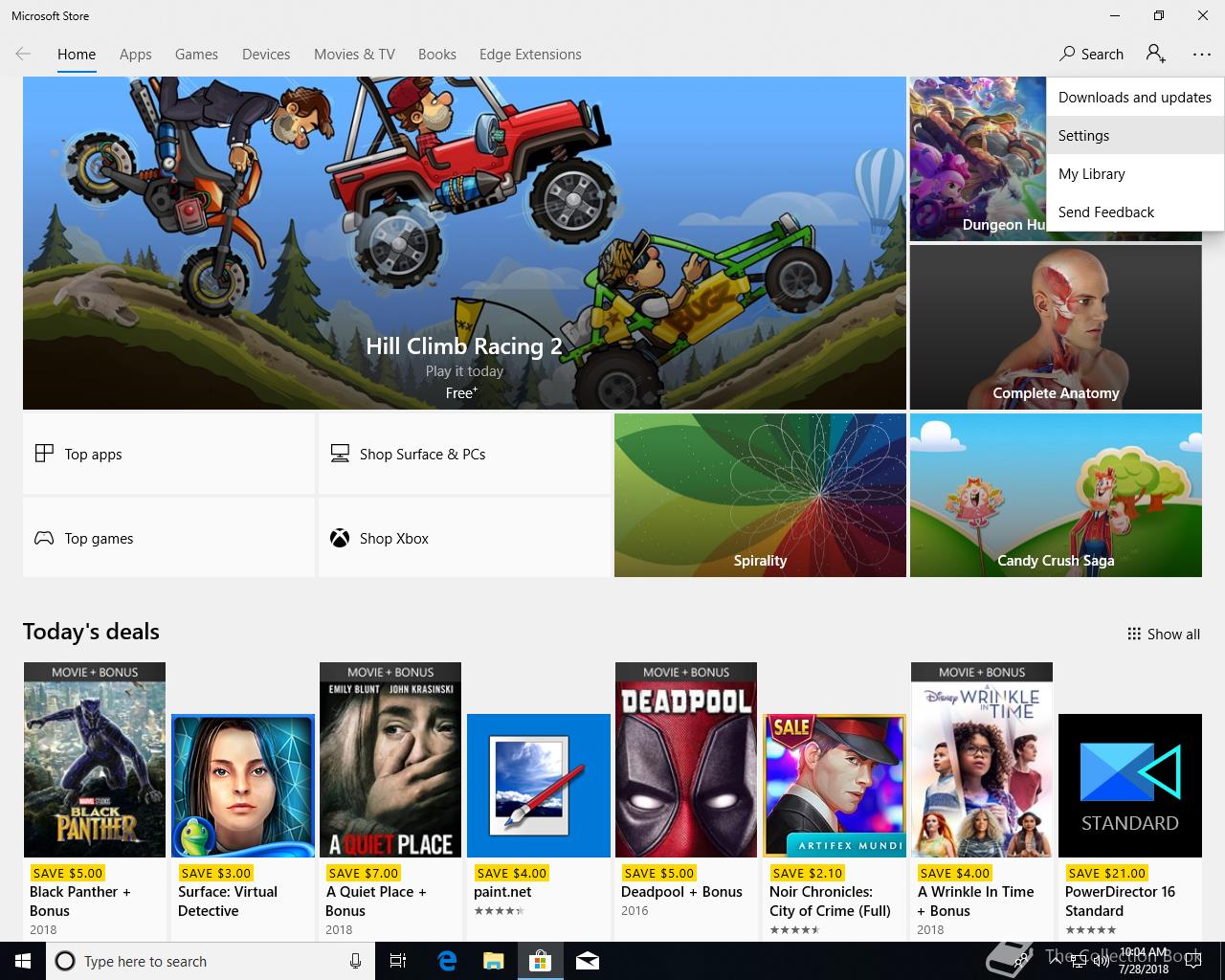Switch to the Devices tab
The height and width of the screenshot is (980, 1225).
coord(266,55)
